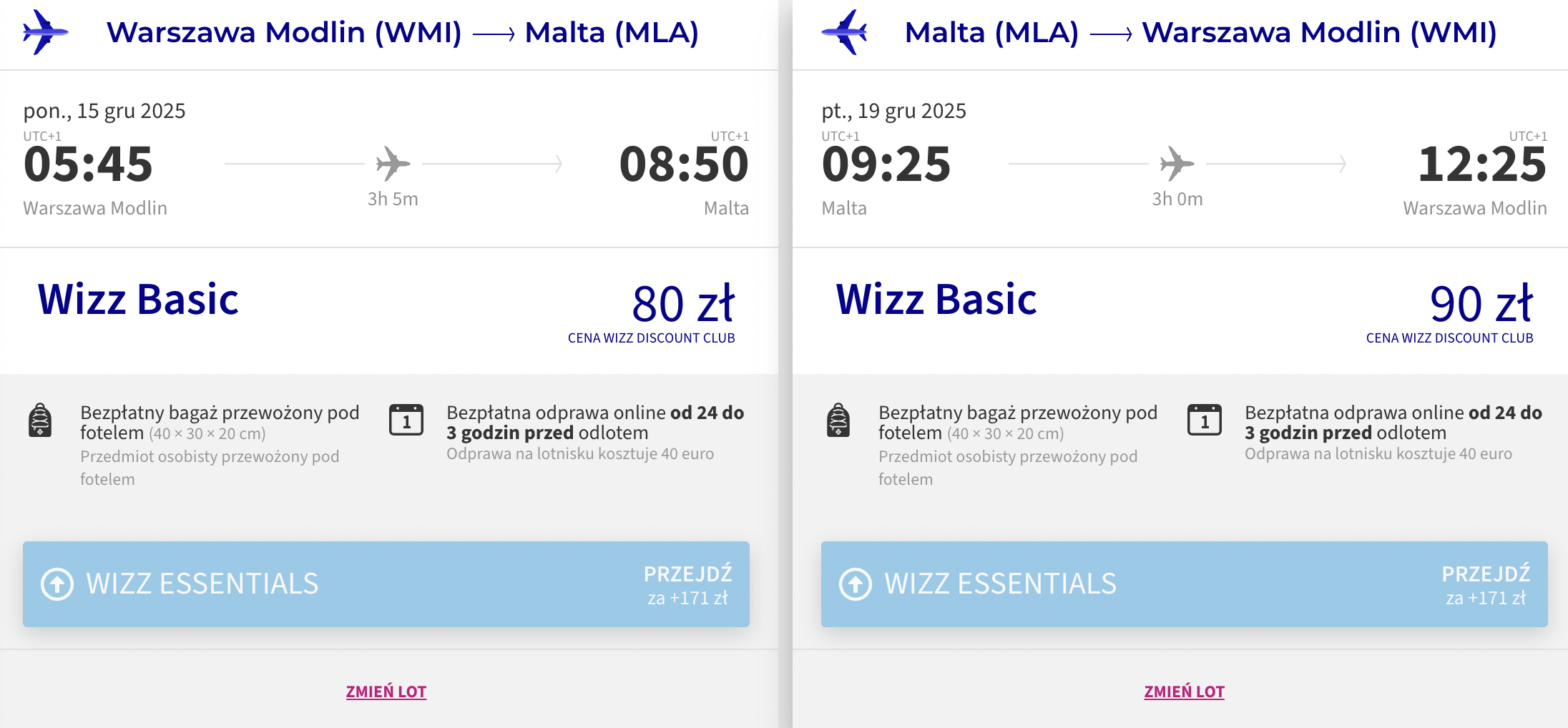Click the Malta to Warszawa Modlin route heading
The width and height of the screenshot is (1568, 728).
[1201, 33]
